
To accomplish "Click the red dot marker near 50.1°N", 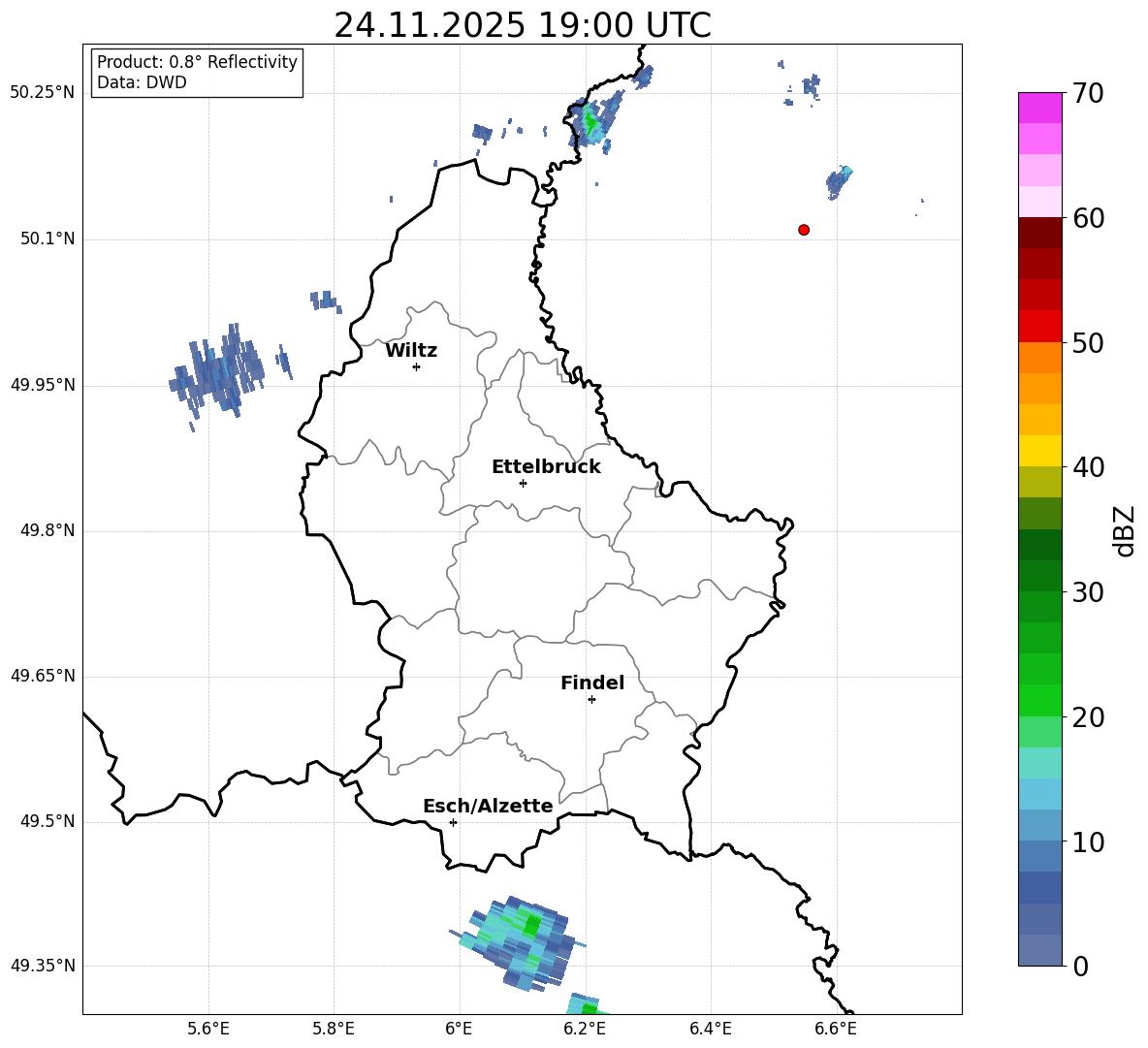I will 804,230.
